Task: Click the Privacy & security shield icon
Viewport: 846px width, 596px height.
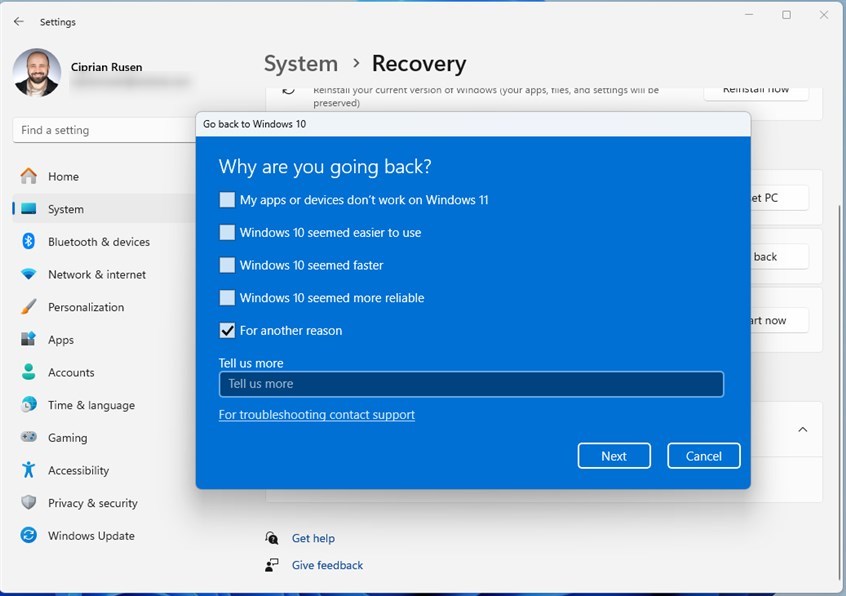Action: pyautogui.click(x=29, y=502)
